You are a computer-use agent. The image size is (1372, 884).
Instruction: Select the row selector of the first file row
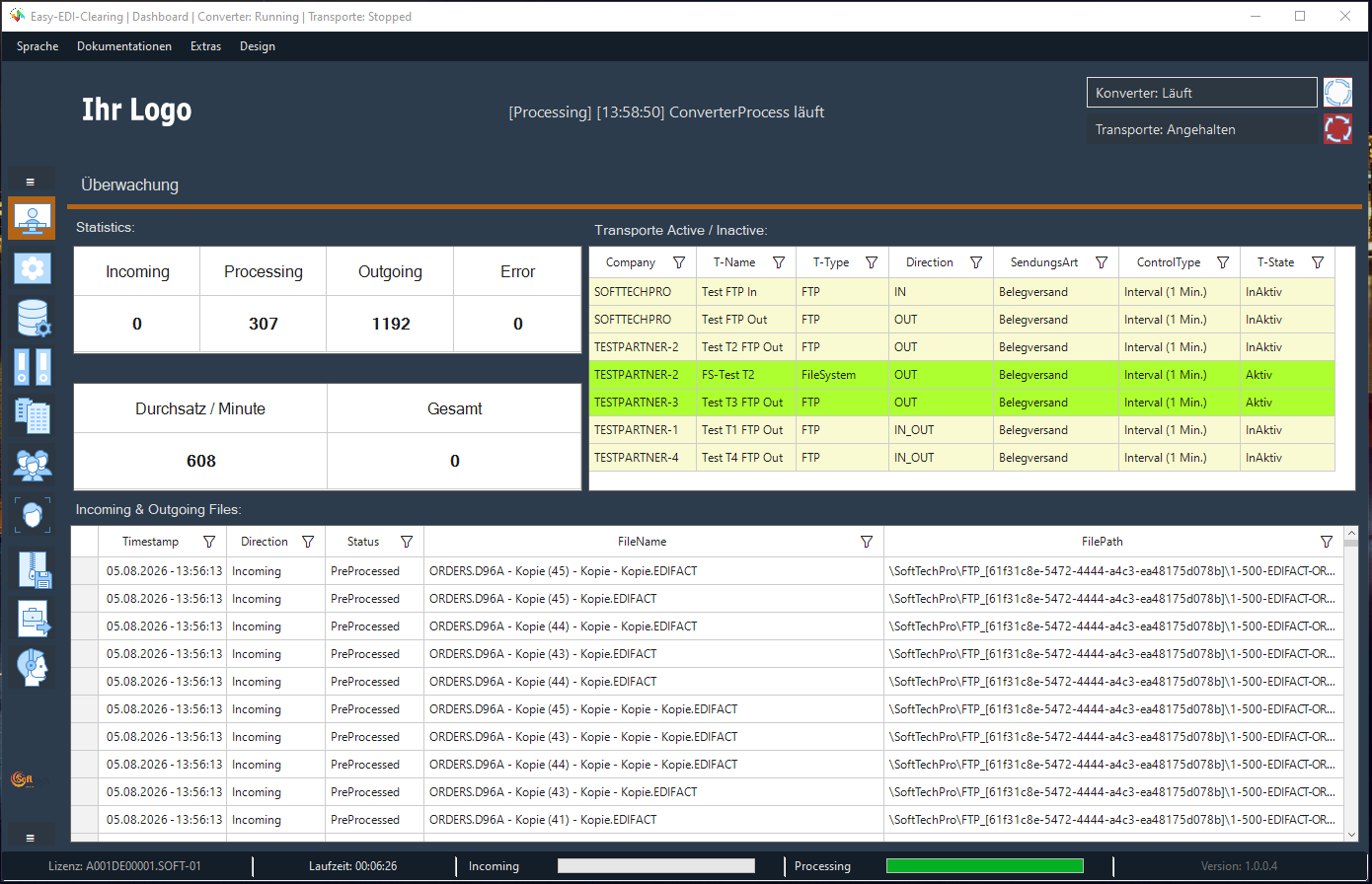pos(85,571)
